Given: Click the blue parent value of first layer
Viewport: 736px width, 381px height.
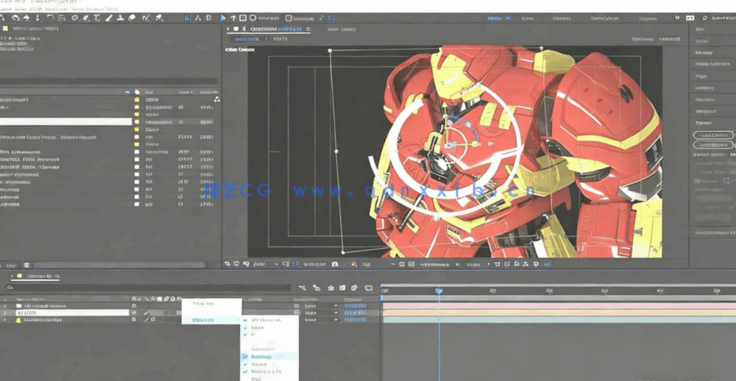Looking at the screenshot, I should (x=355, y=306).
